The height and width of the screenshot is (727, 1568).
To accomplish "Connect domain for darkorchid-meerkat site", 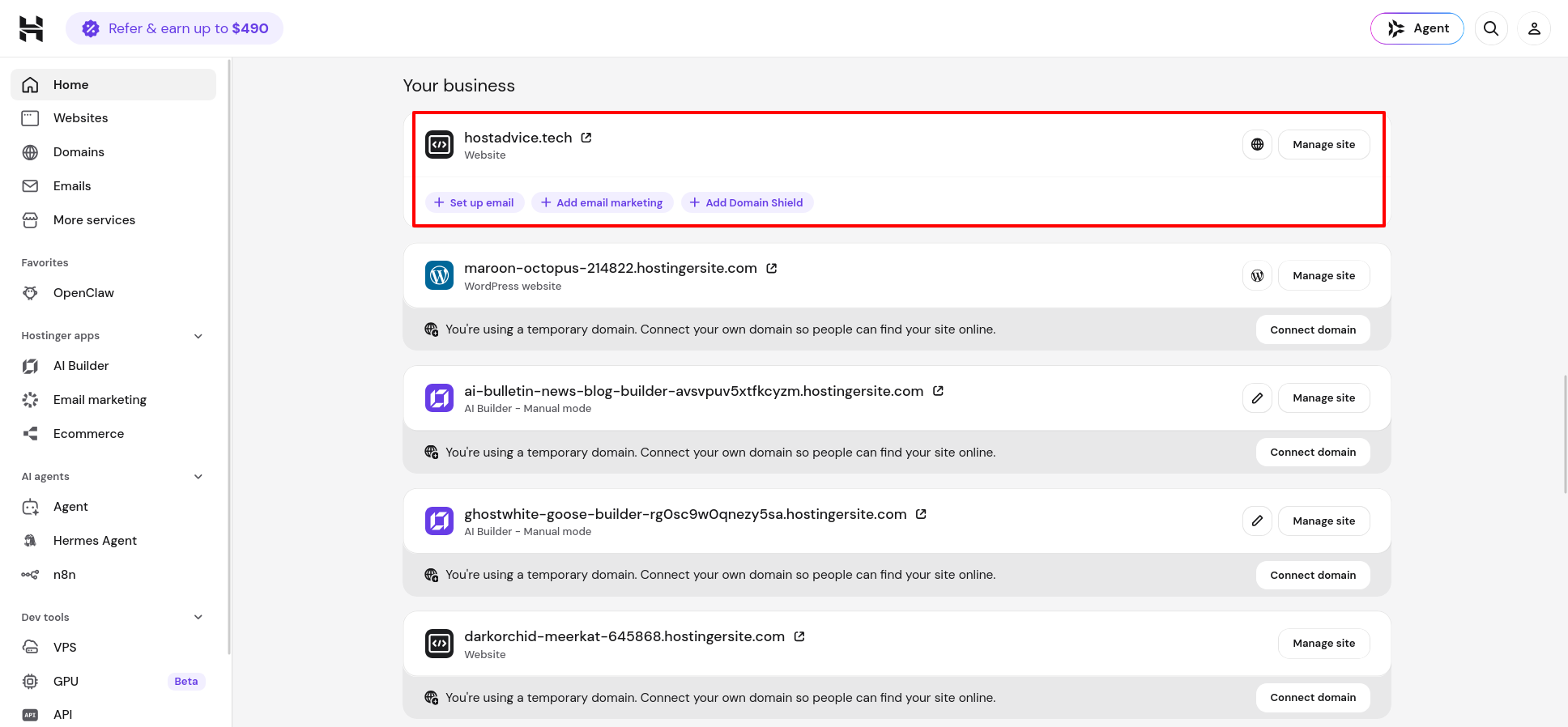I will pyautogui.click(x=1313, y=698).
